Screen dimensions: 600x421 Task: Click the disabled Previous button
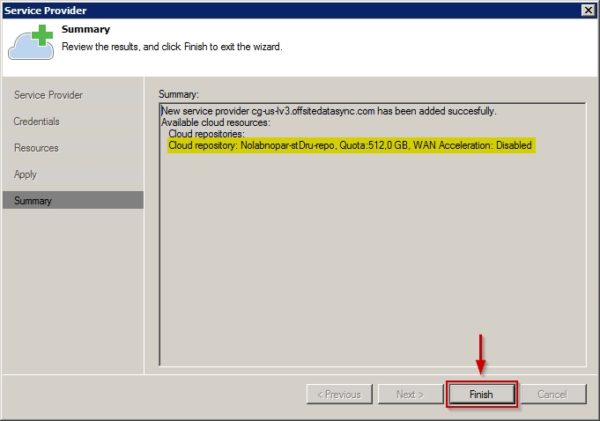pos(339,394)
